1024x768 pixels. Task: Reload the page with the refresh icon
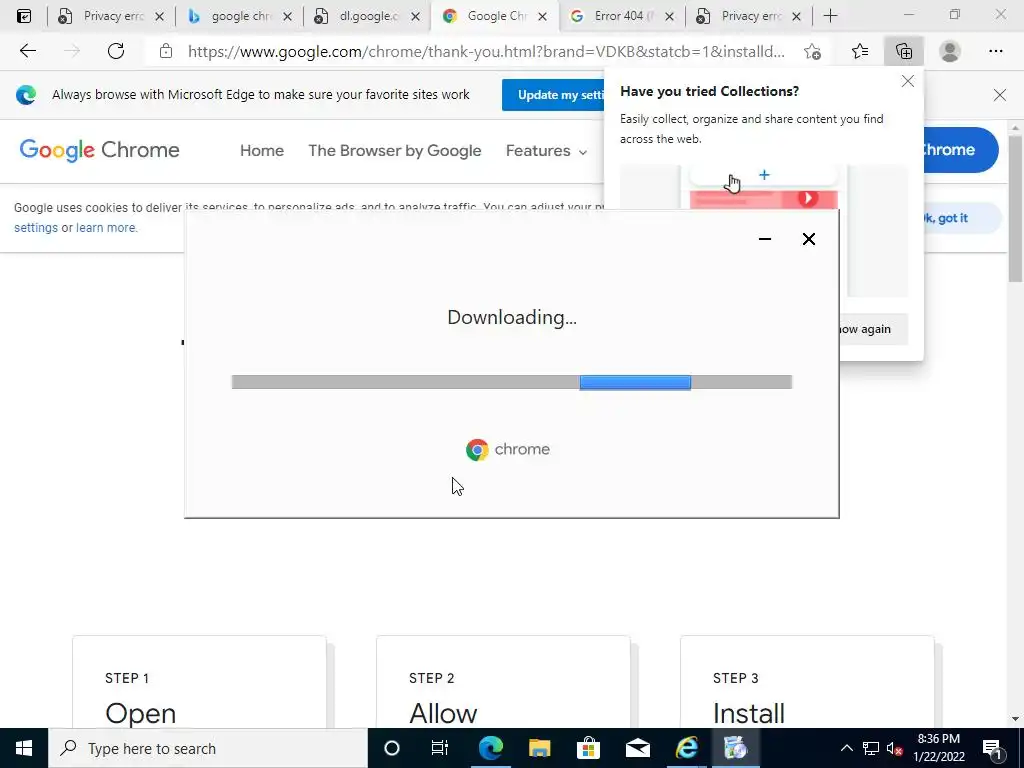point(116,51)
